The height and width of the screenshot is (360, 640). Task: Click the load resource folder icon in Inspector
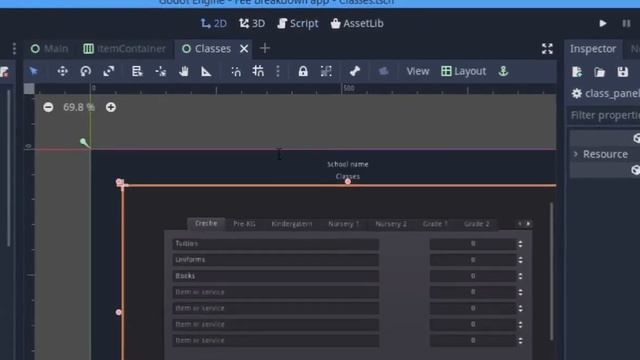(x=600, y=72)
